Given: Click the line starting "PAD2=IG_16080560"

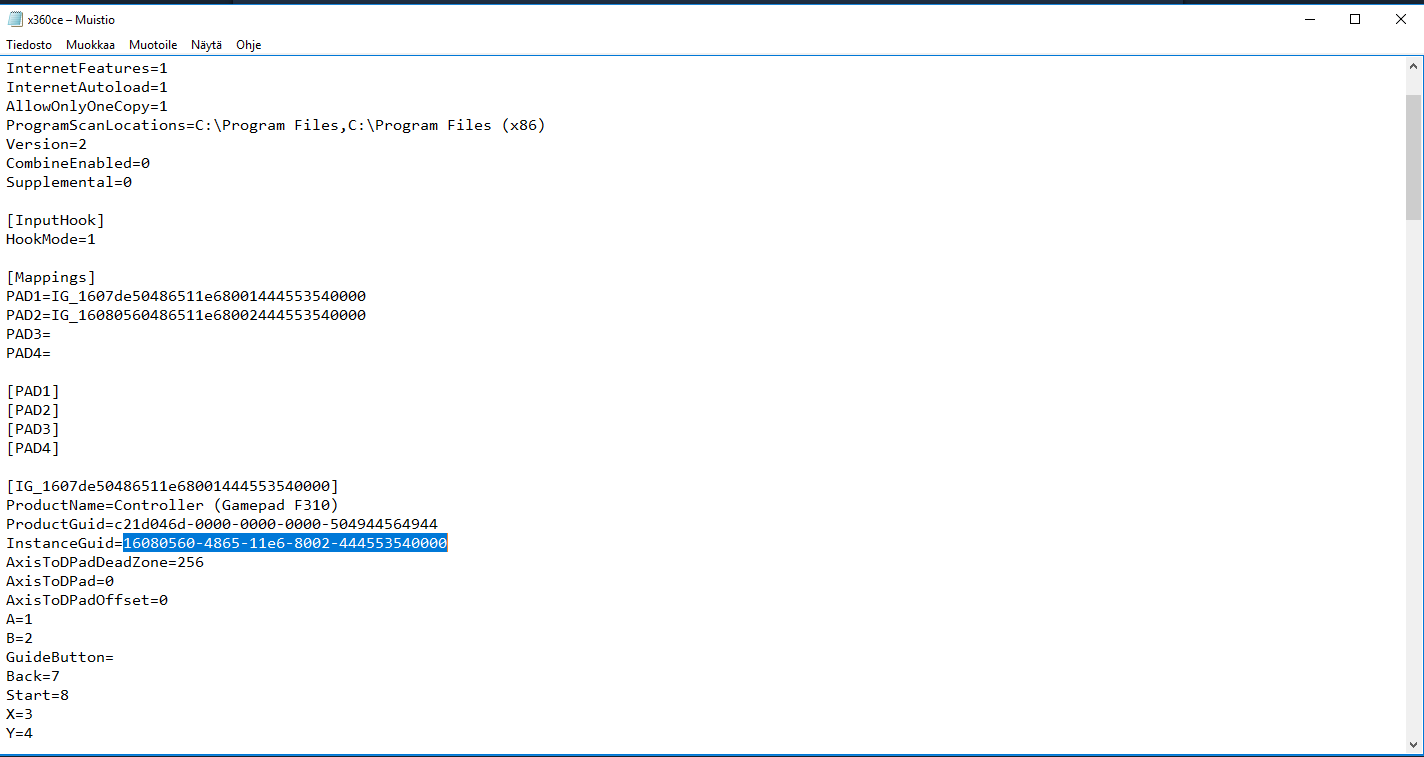Looking at the screenshot, I should click(x=186, y=315).
